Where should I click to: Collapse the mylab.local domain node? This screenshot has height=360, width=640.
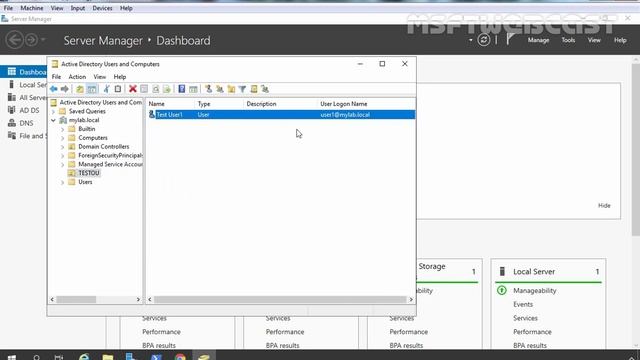point(53,120)
